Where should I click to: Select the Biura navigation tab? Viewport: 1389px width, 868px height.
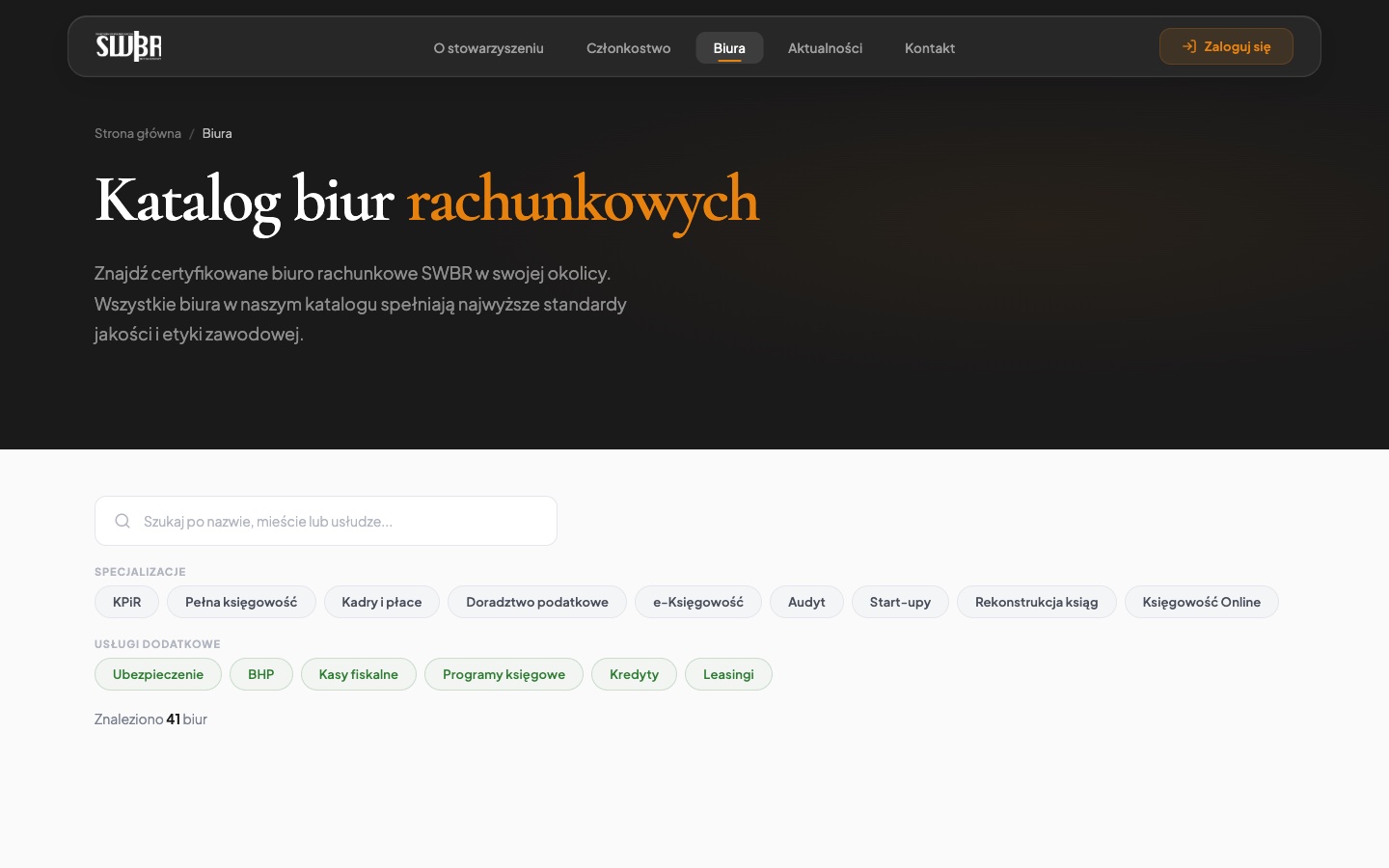[x=729, y=48]
